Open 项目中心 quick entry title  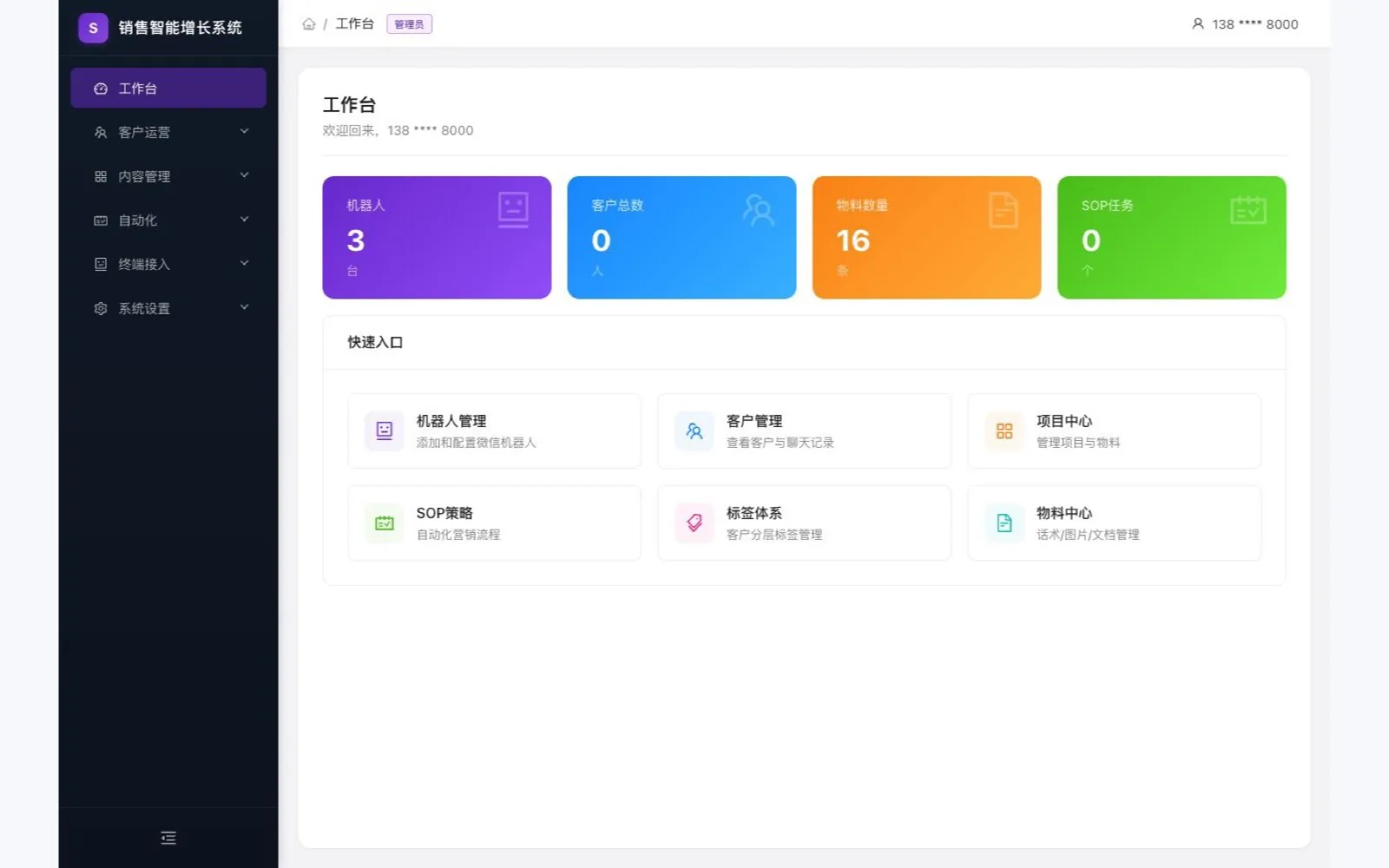click(x=1064, y=421)
